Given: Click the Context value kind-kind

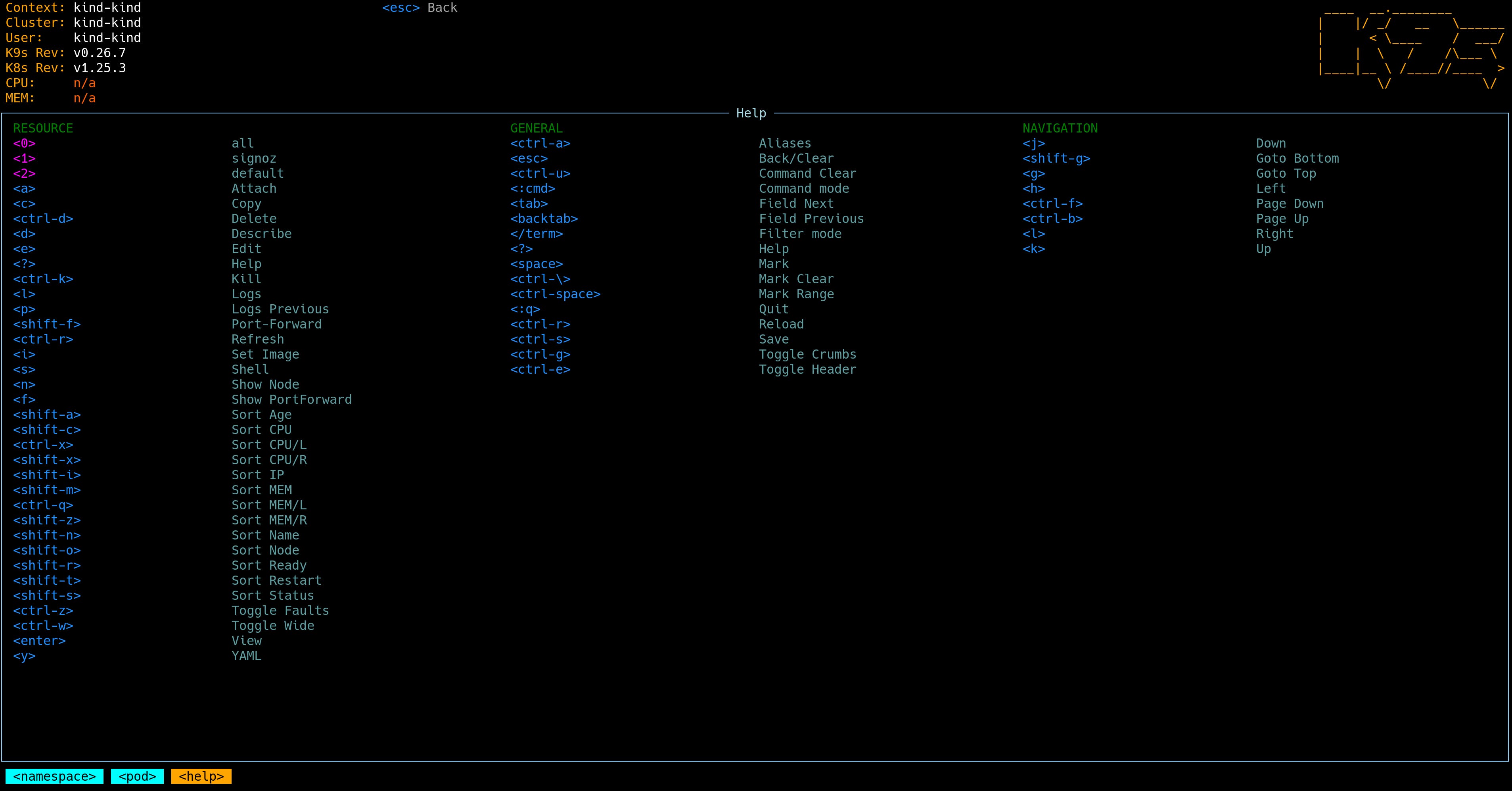Looking at the screenshot, I should click(x=107, y=8).
